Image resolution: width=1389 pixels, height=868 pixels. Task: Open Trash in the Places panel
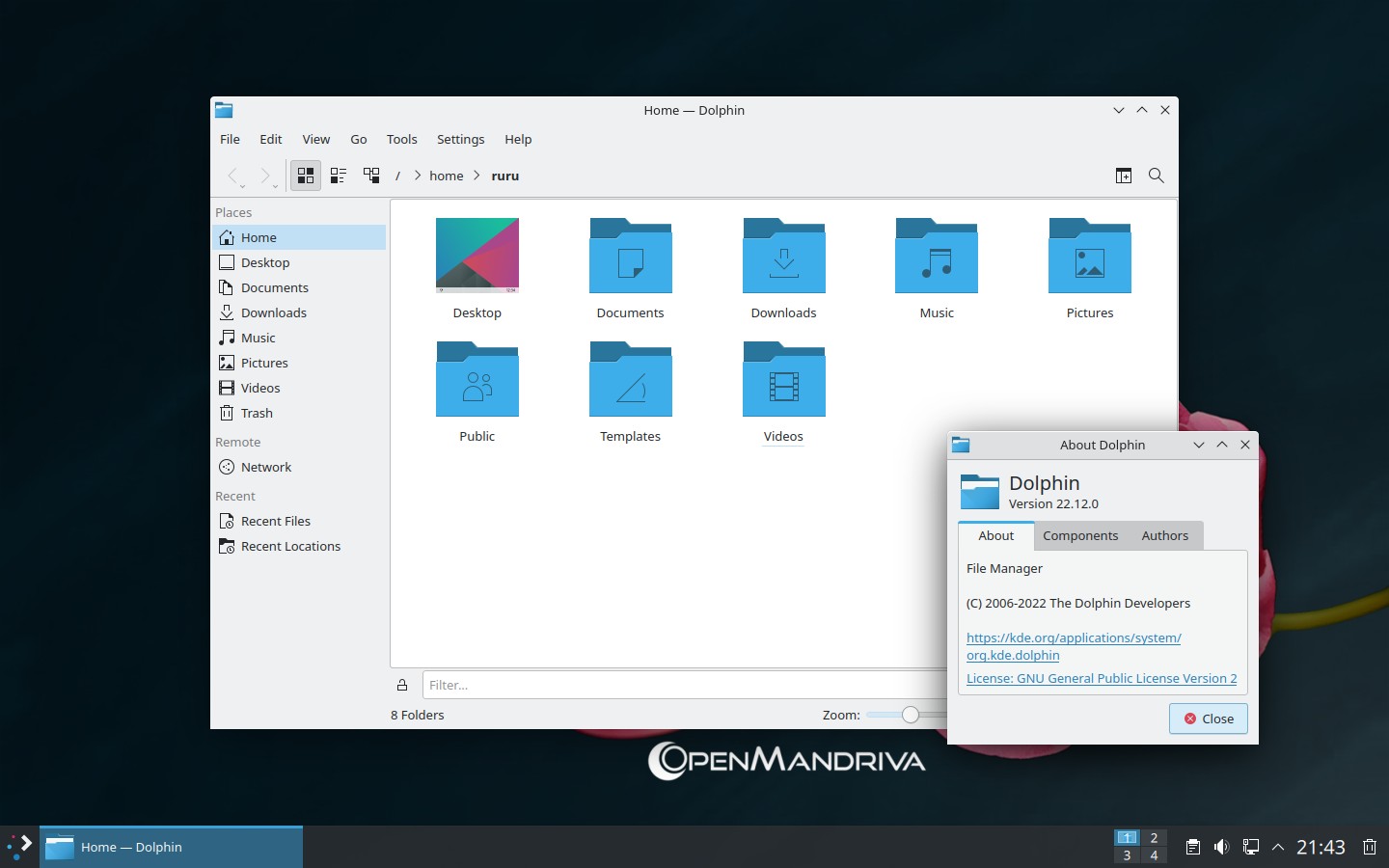pyautogui.click(x=257, y=413)
